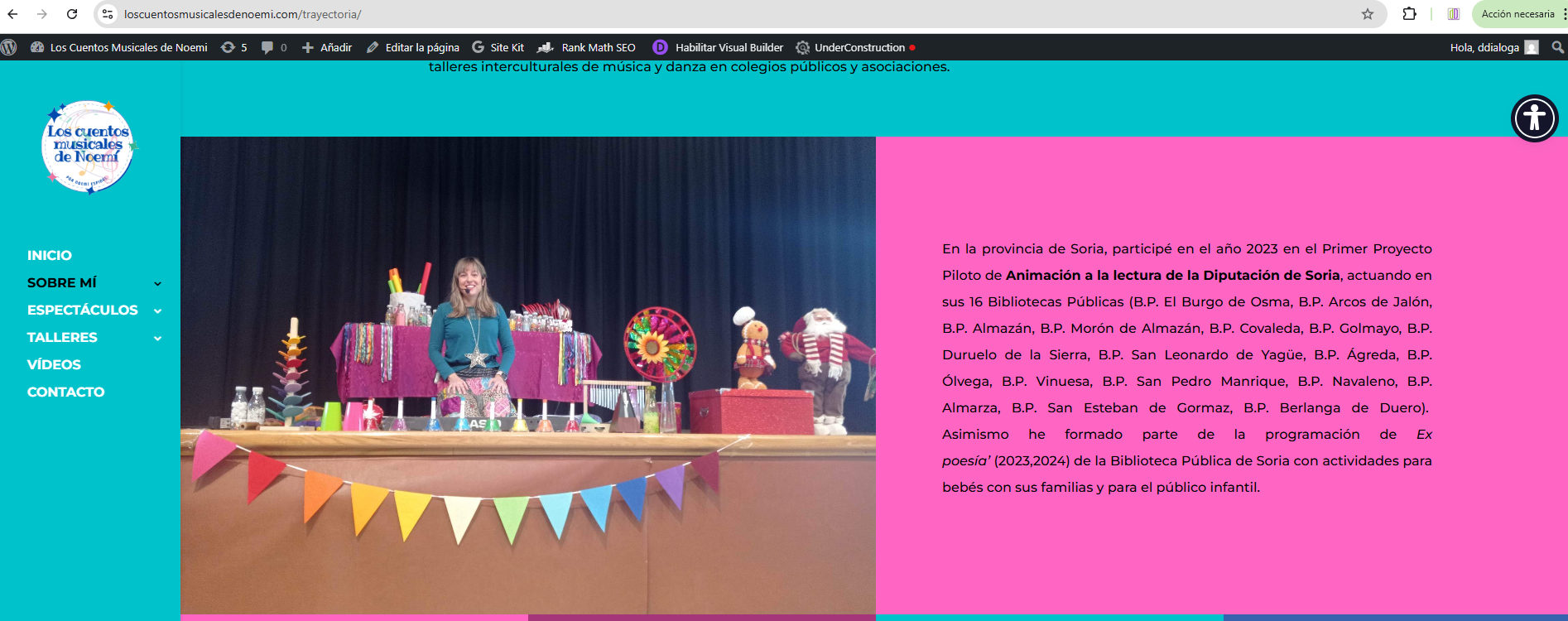This screenshot has height=621, width=1568.
Task: Bookmark page with star icon
Action: click(1368, 14)
